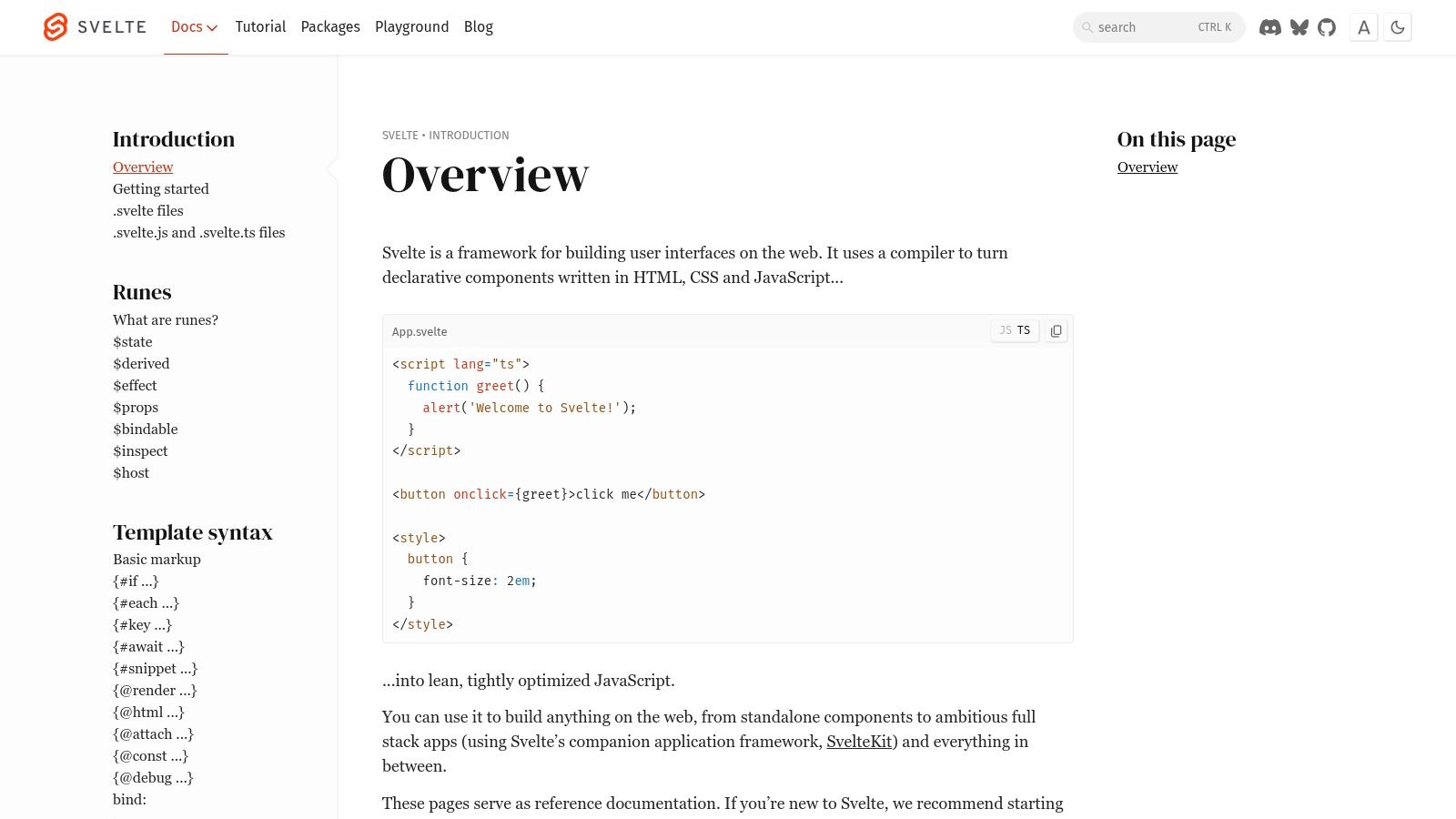Toggle dark mode with moon icon
Image resolution: width=1456 pixels, height=819 pixels.
pyautogui.click(x=1398, y=27)
